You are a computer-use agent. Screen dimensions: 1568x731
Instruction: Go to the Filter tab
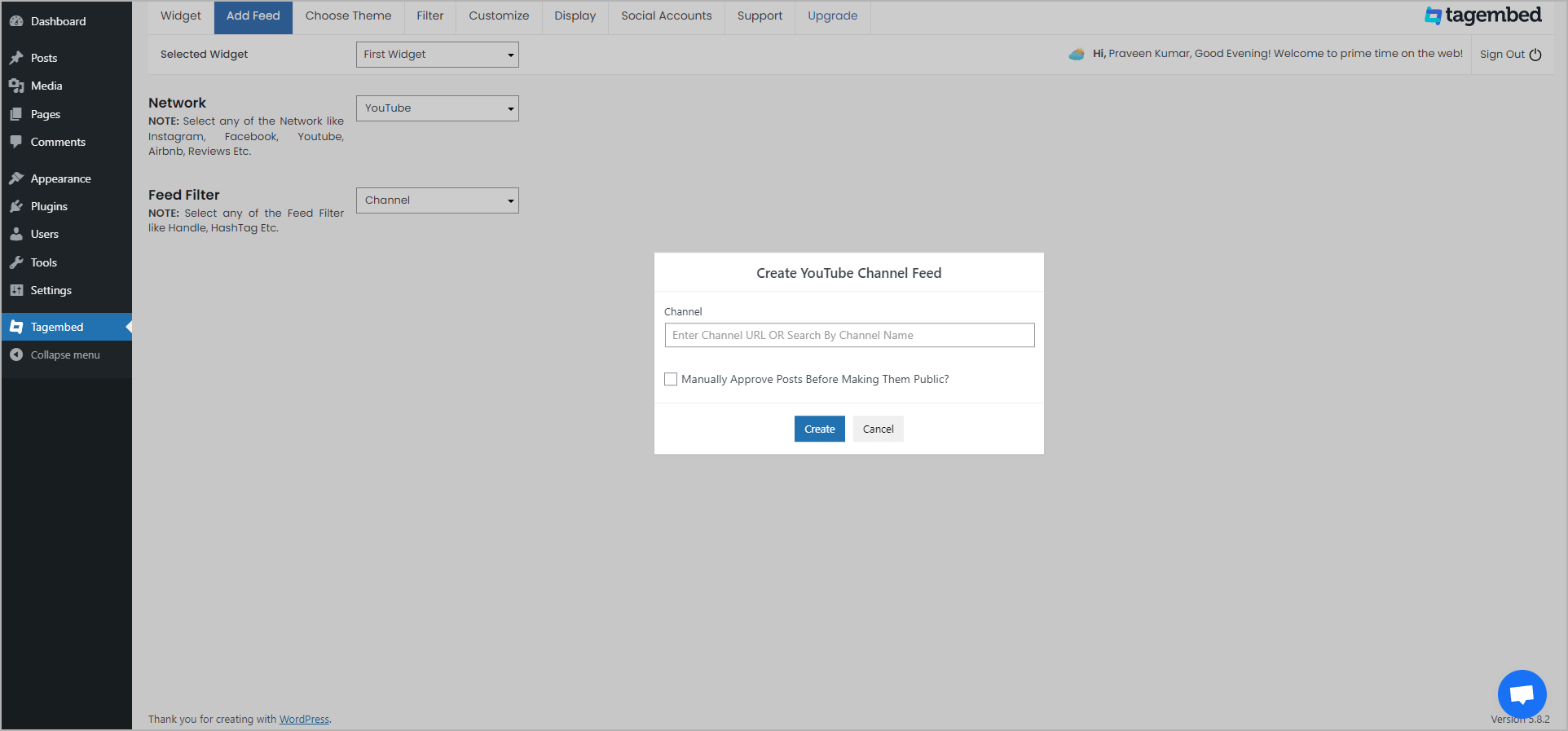pos(430,16)
